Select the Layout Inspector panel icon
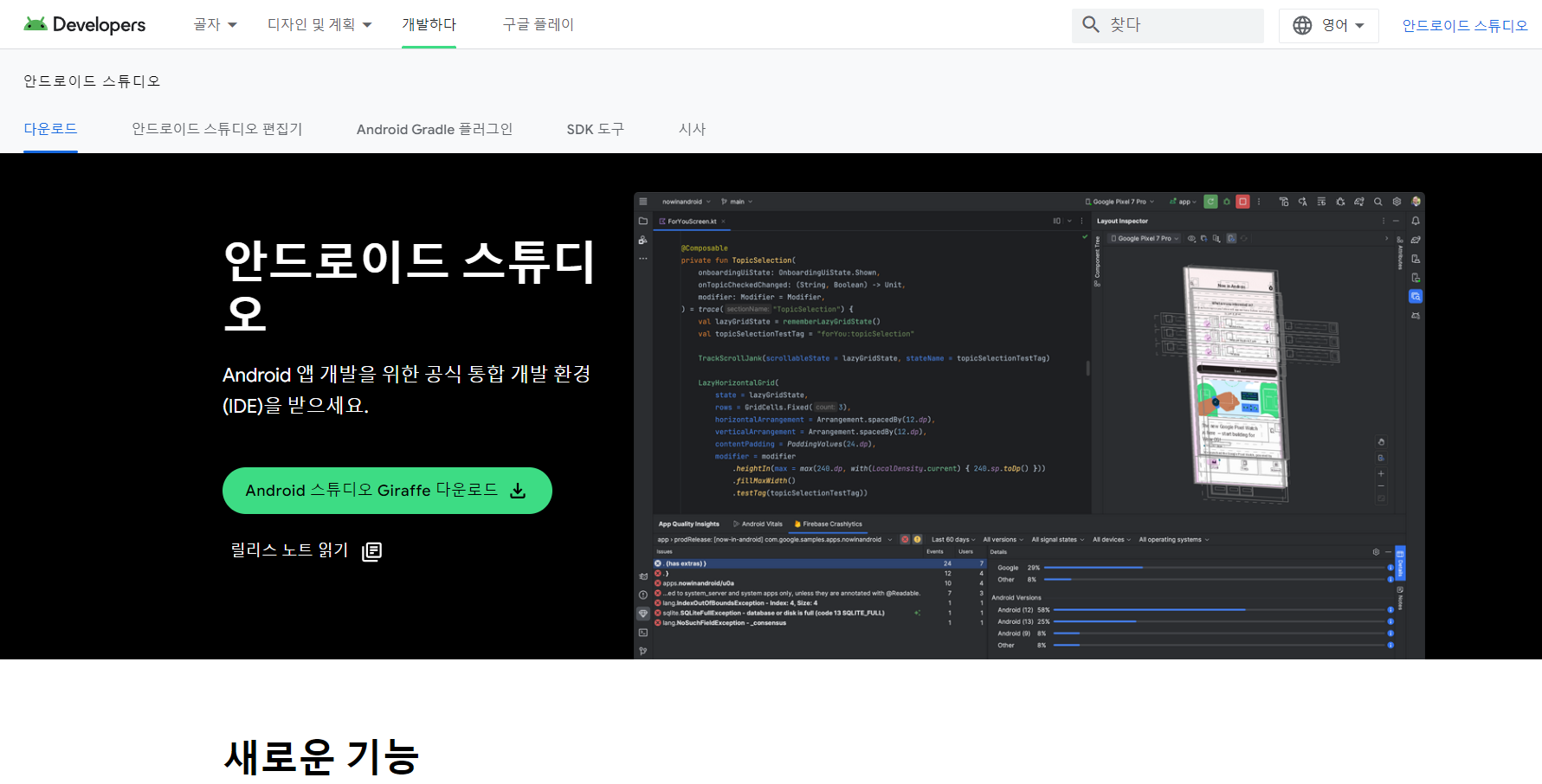Image resolution: width=1542 pixels, height=784 pixels. click(x=1415, y=295)
